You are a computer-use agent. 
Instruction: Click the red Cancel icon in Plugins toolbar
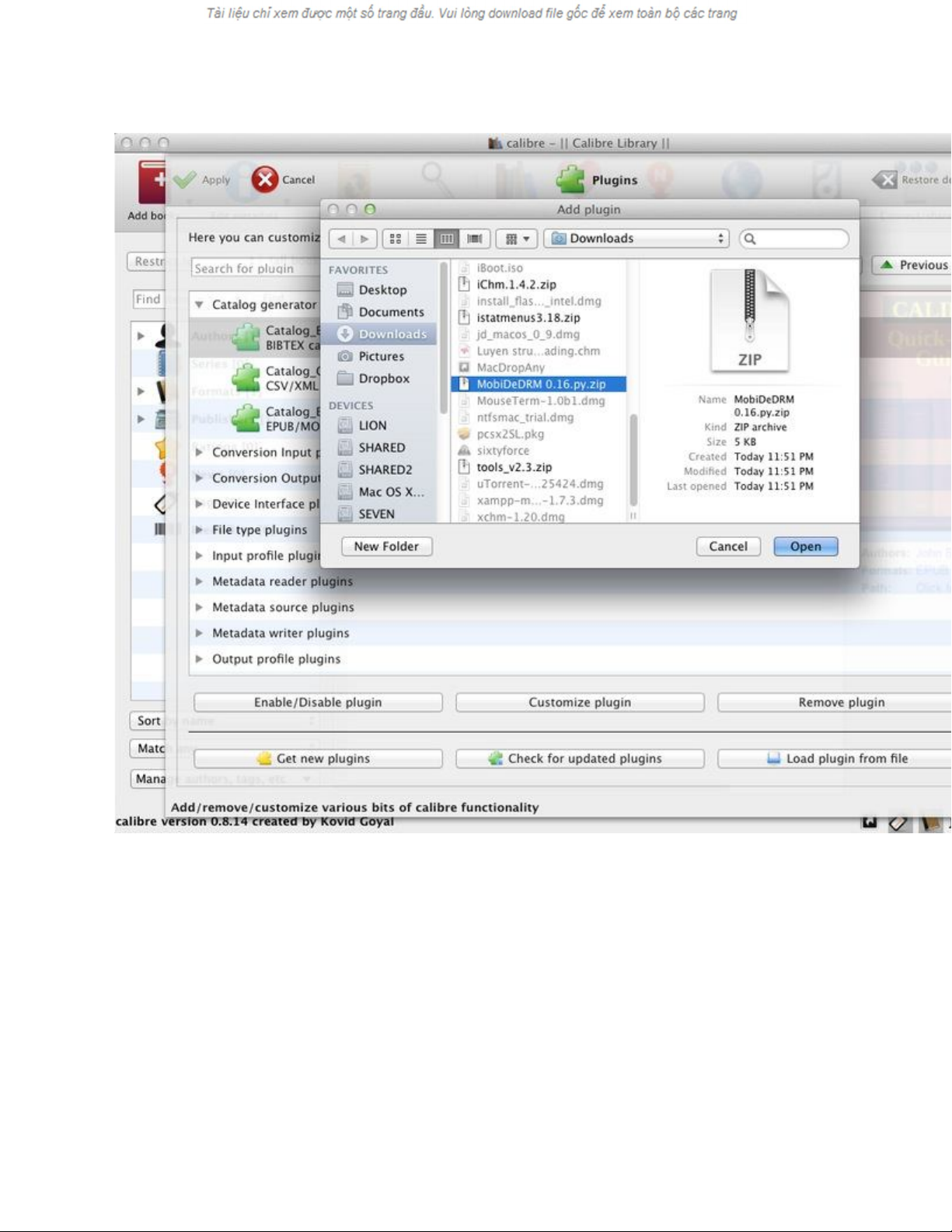point(265,180)
